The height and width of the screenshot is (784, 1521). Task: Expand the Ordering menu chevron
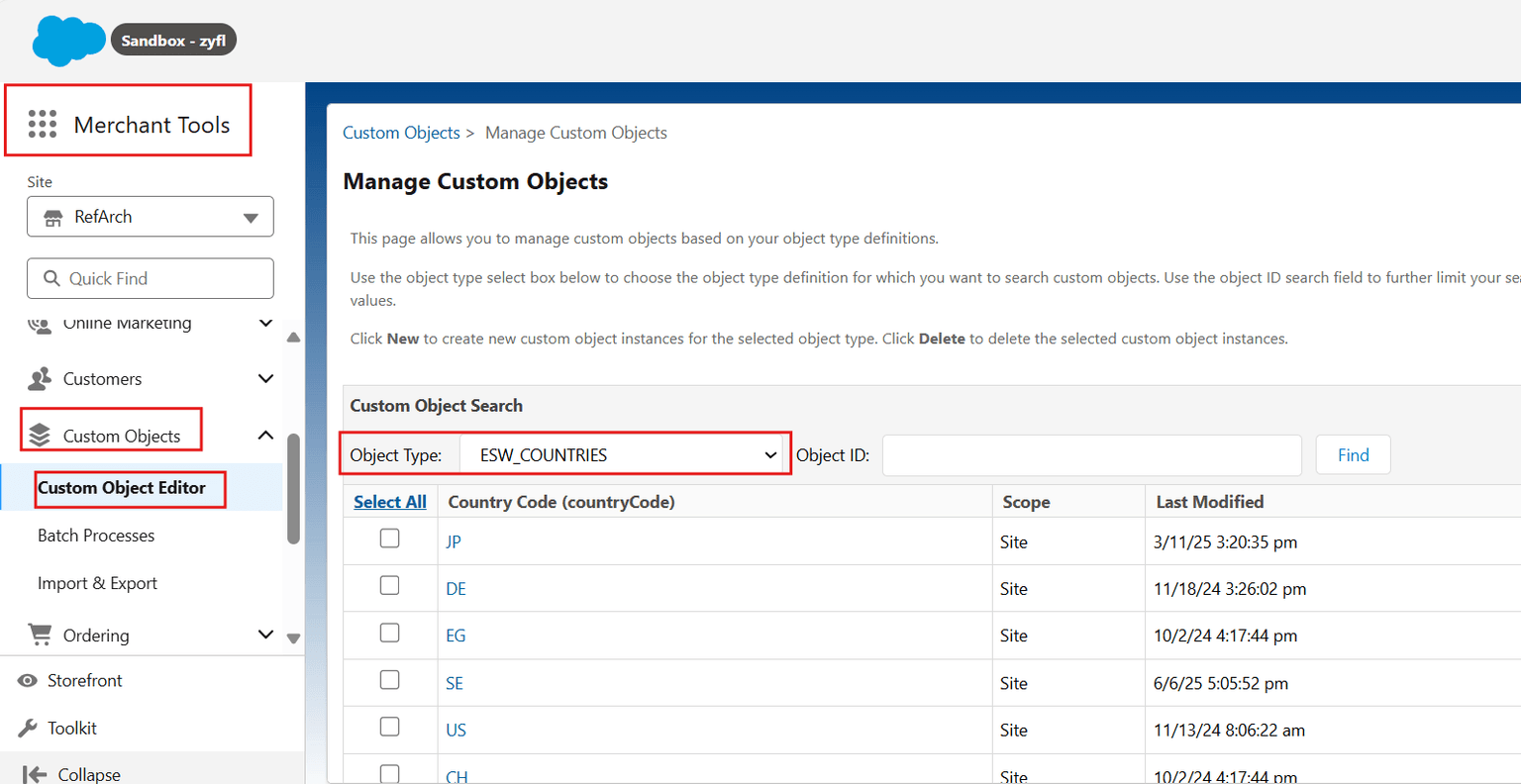pos(265,635)
